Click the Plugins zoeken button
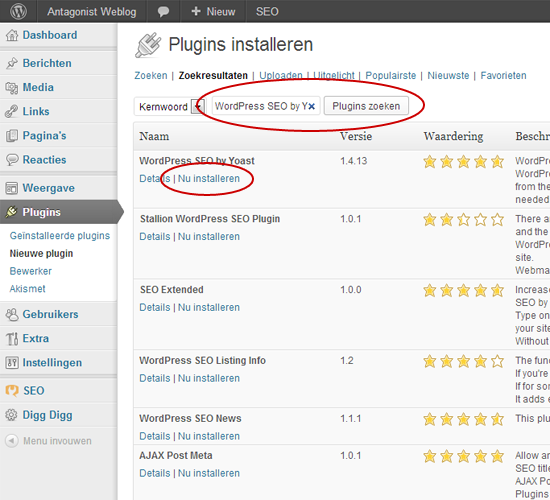 pos(366,106)
